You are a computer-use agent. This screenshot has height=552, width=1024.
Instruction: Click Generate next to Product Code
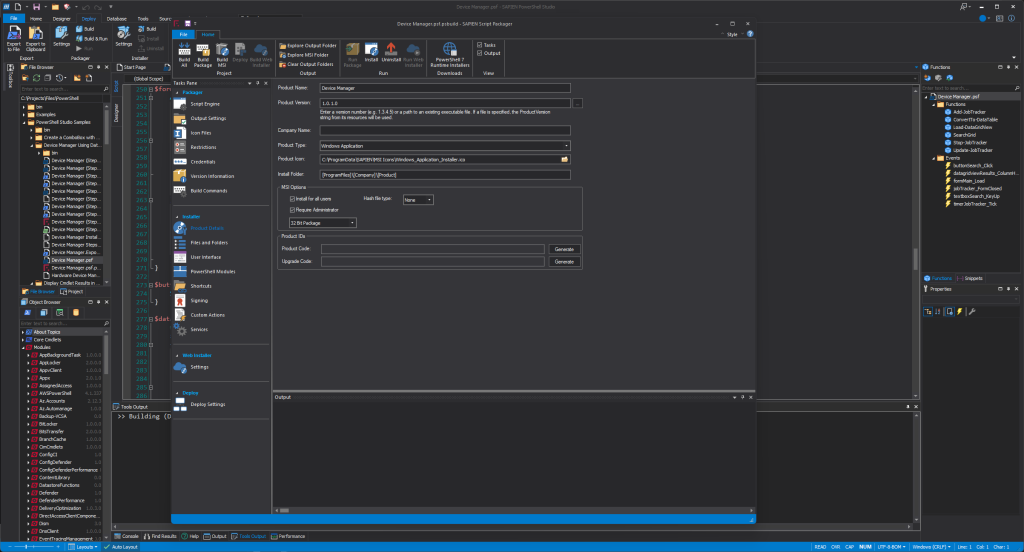564,248
